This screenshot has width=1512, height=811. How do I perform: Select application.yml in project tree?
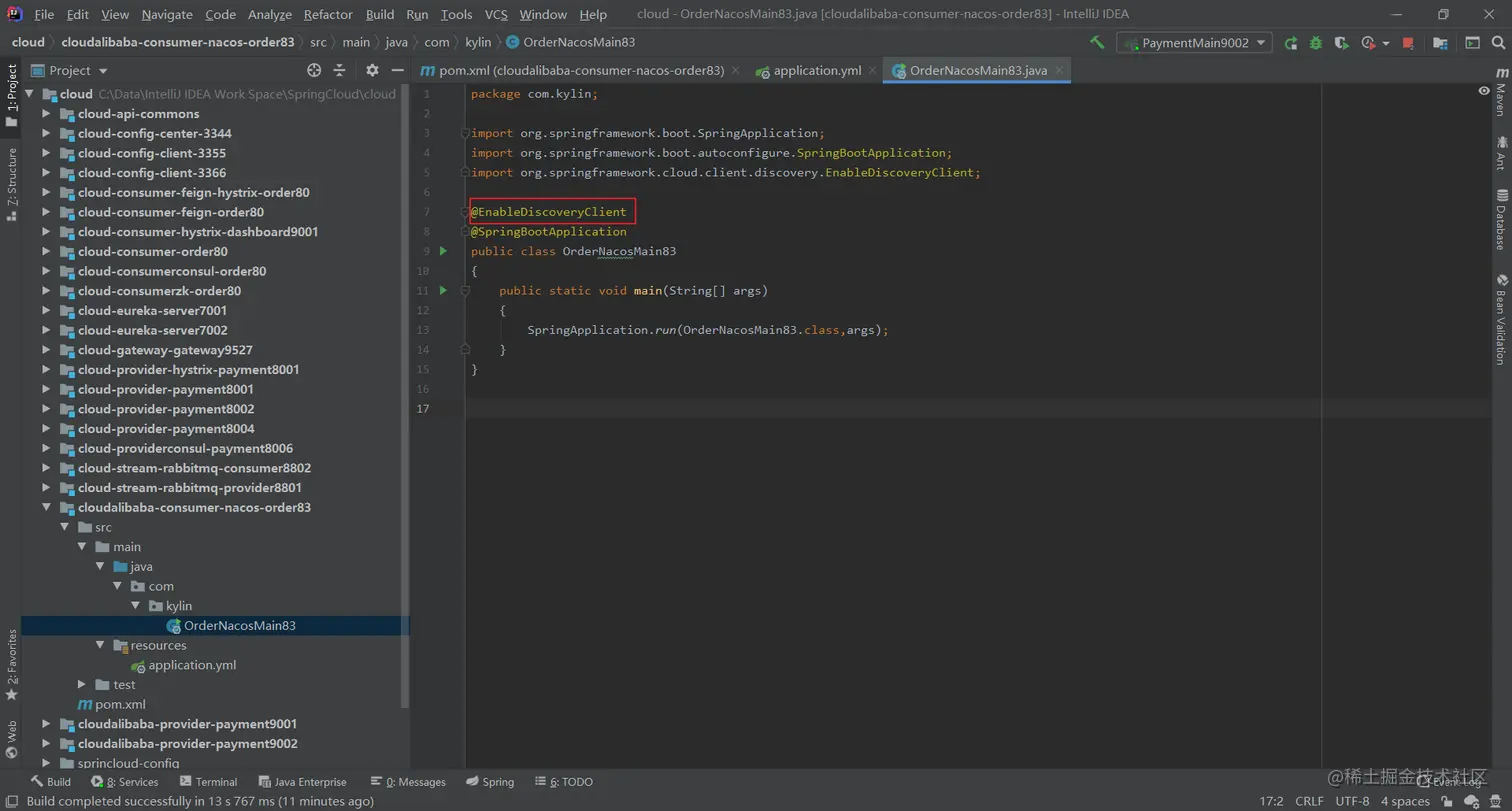pos(192,665)
